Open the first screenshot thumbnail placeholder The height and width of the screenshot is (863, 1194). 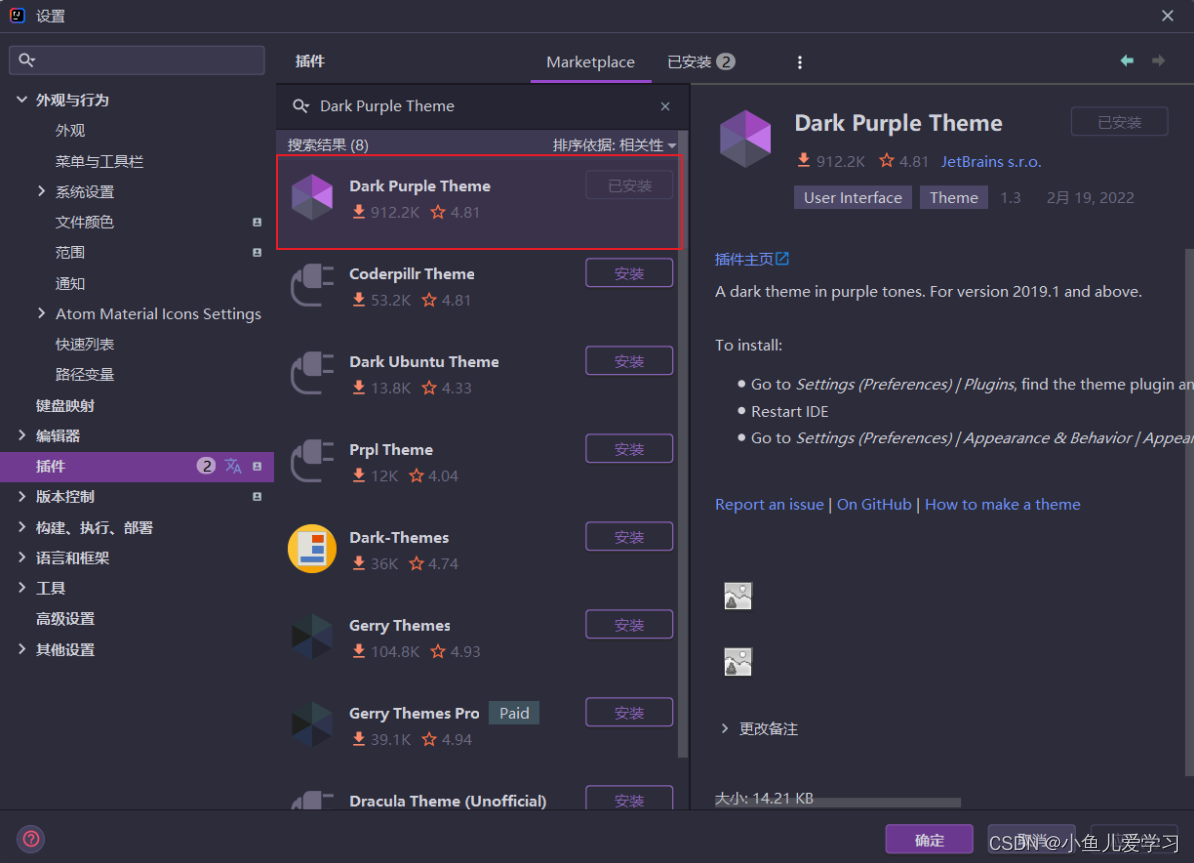click(738, 596)
